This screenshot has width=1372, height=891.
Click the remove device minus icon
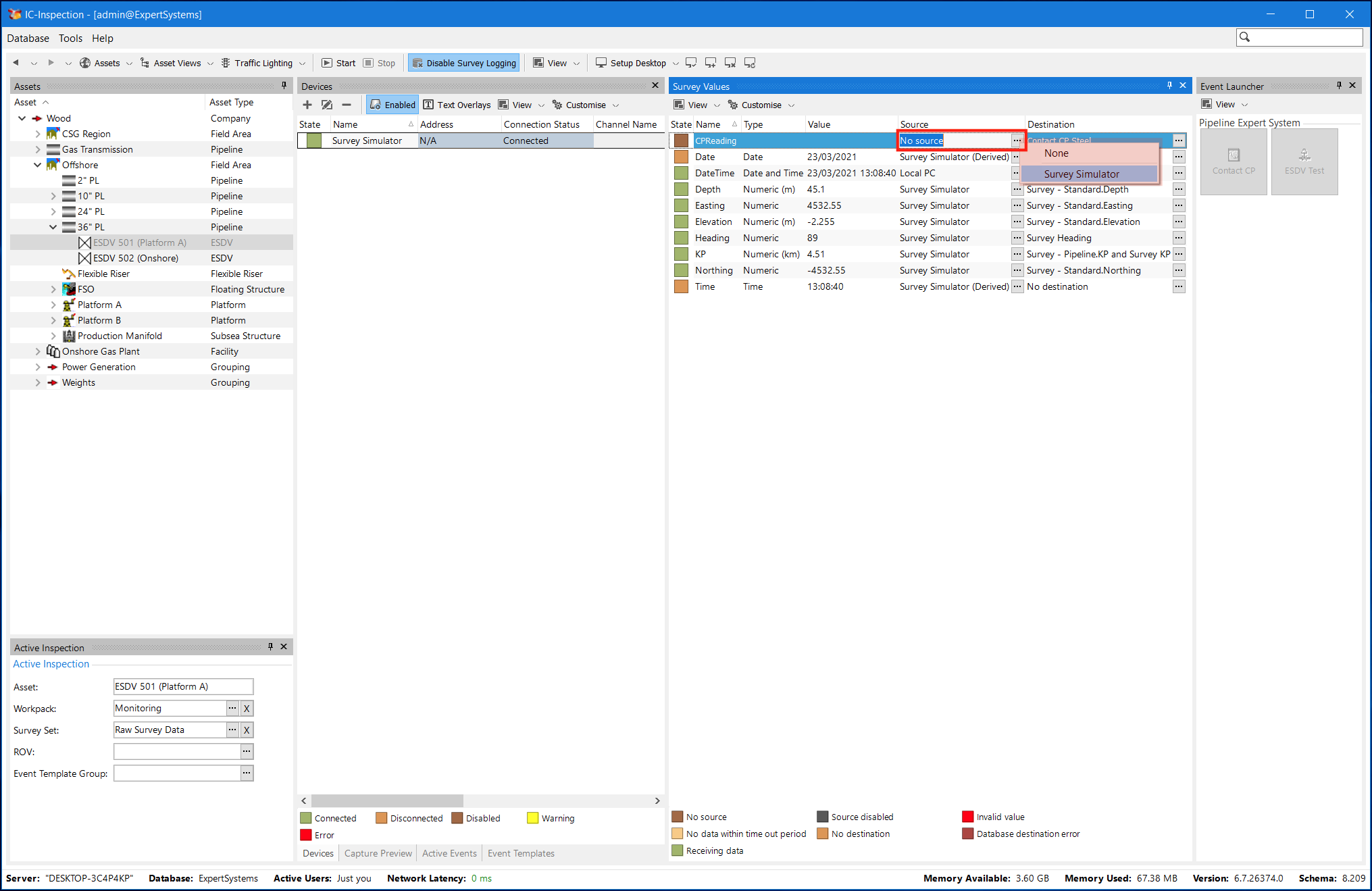(347, 105)
